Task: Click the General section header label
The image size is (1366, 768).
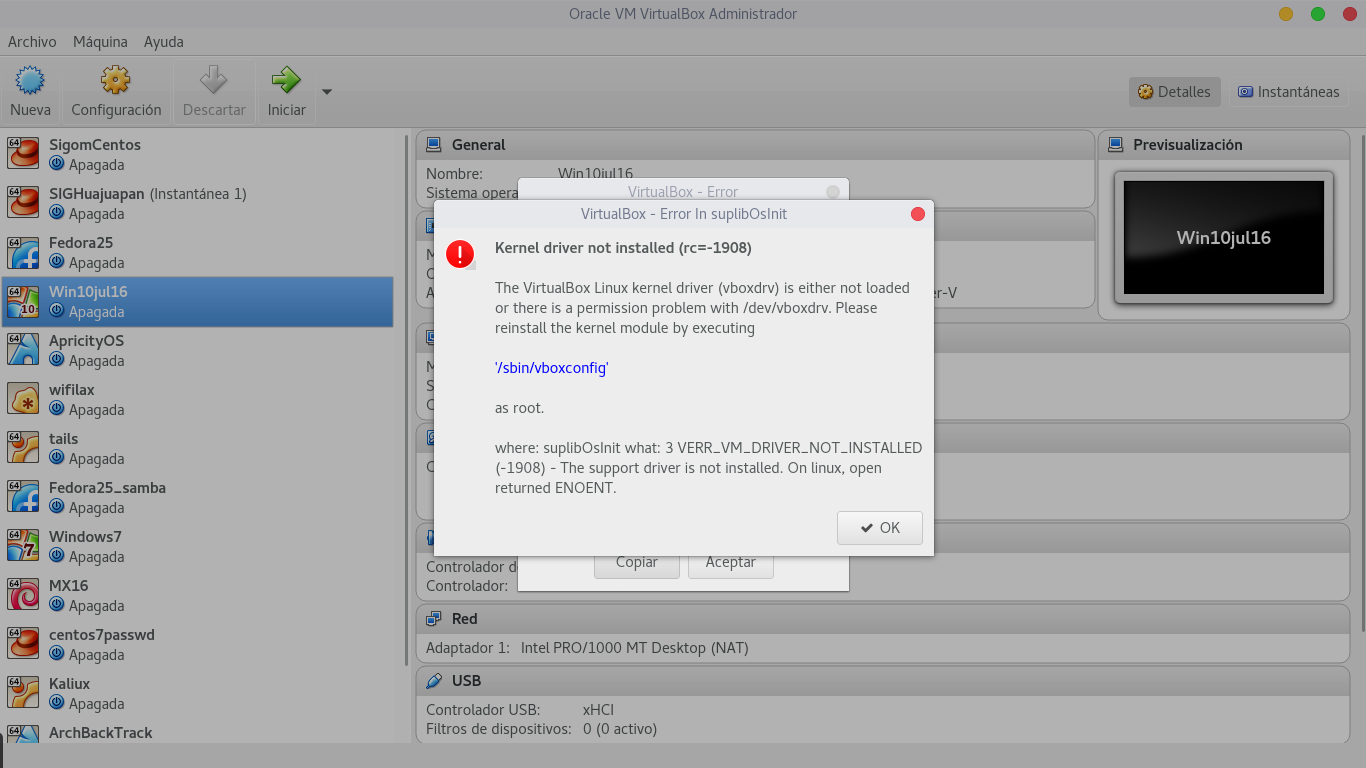Action: pyautogui.click(x=479, y=145)
